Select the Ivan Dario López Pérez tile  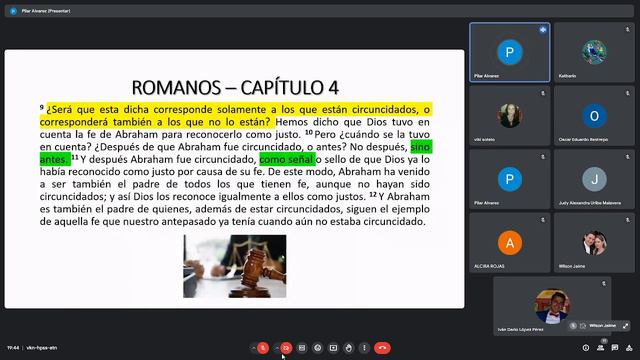pyautogui.click(x=552, y=306)
